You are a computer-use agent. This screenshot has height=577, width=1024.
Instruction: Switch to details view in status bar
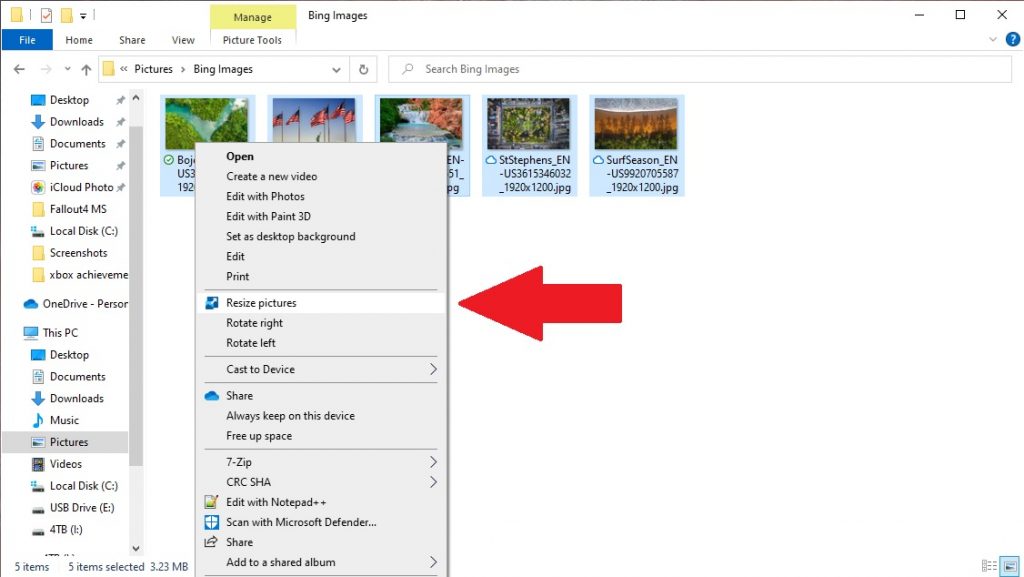click(989, 565)
